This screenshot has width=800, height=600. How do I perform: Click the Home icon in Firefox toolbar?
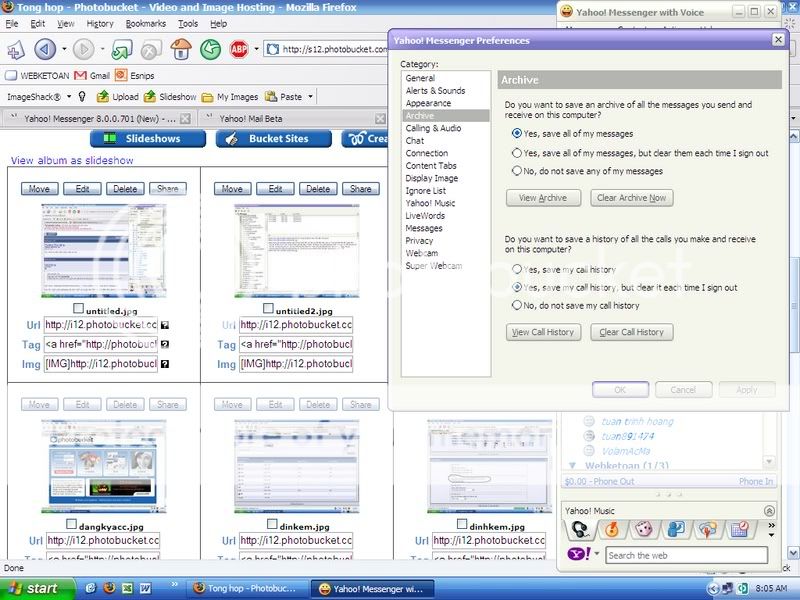(182, 49)
